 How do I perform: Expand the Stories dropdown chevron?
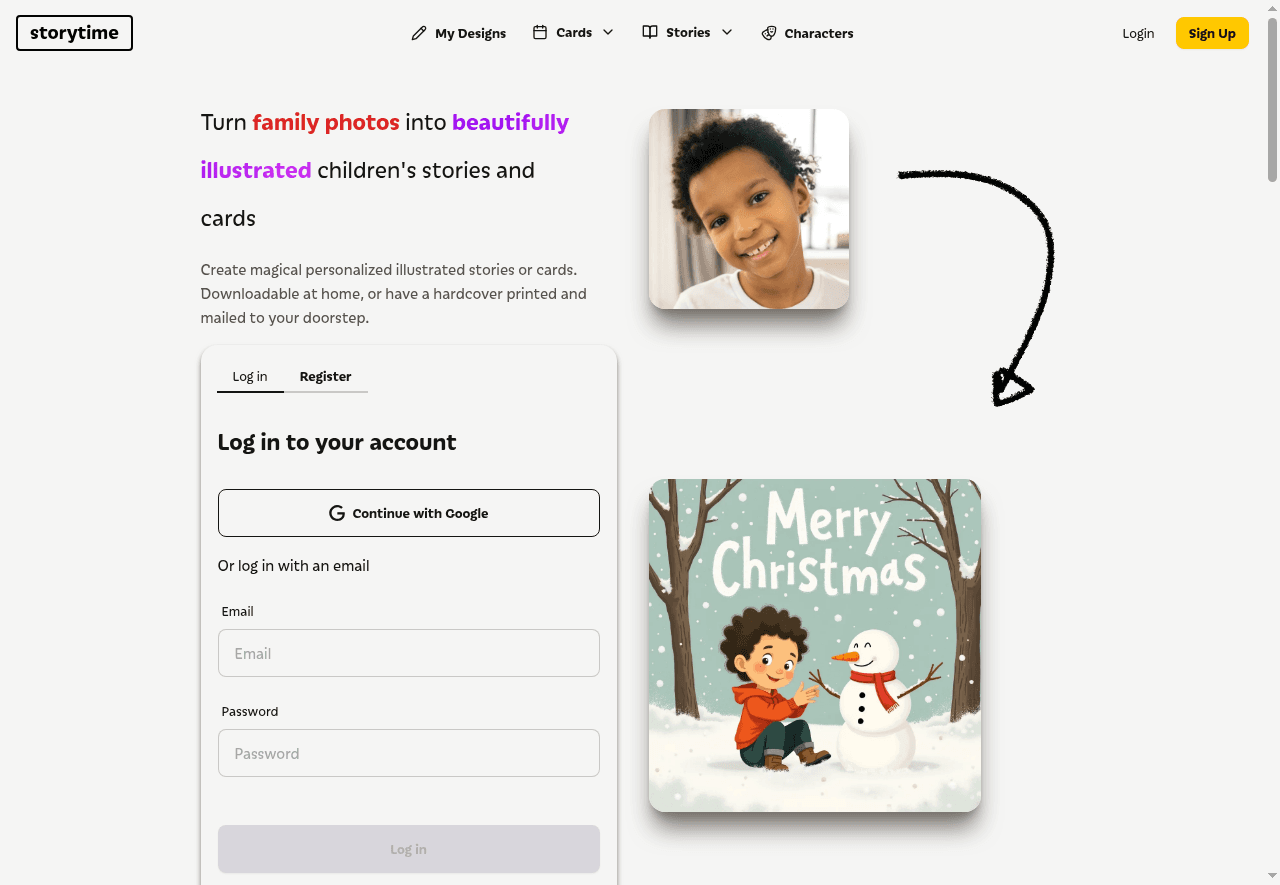(727, 32)
